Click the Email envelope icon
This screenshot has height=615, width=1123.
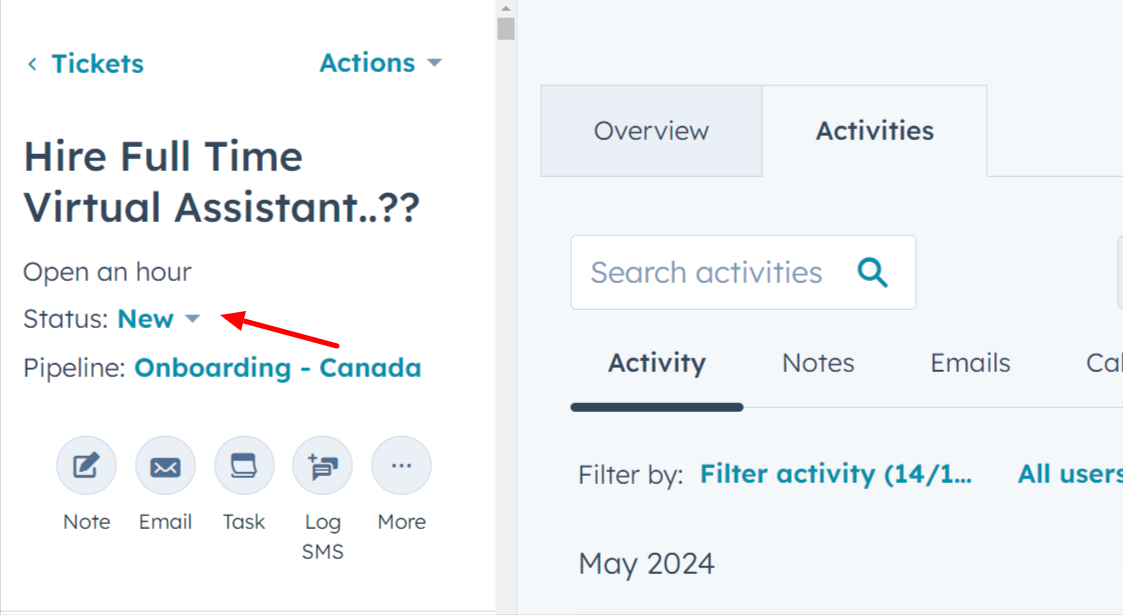(165, 466)
